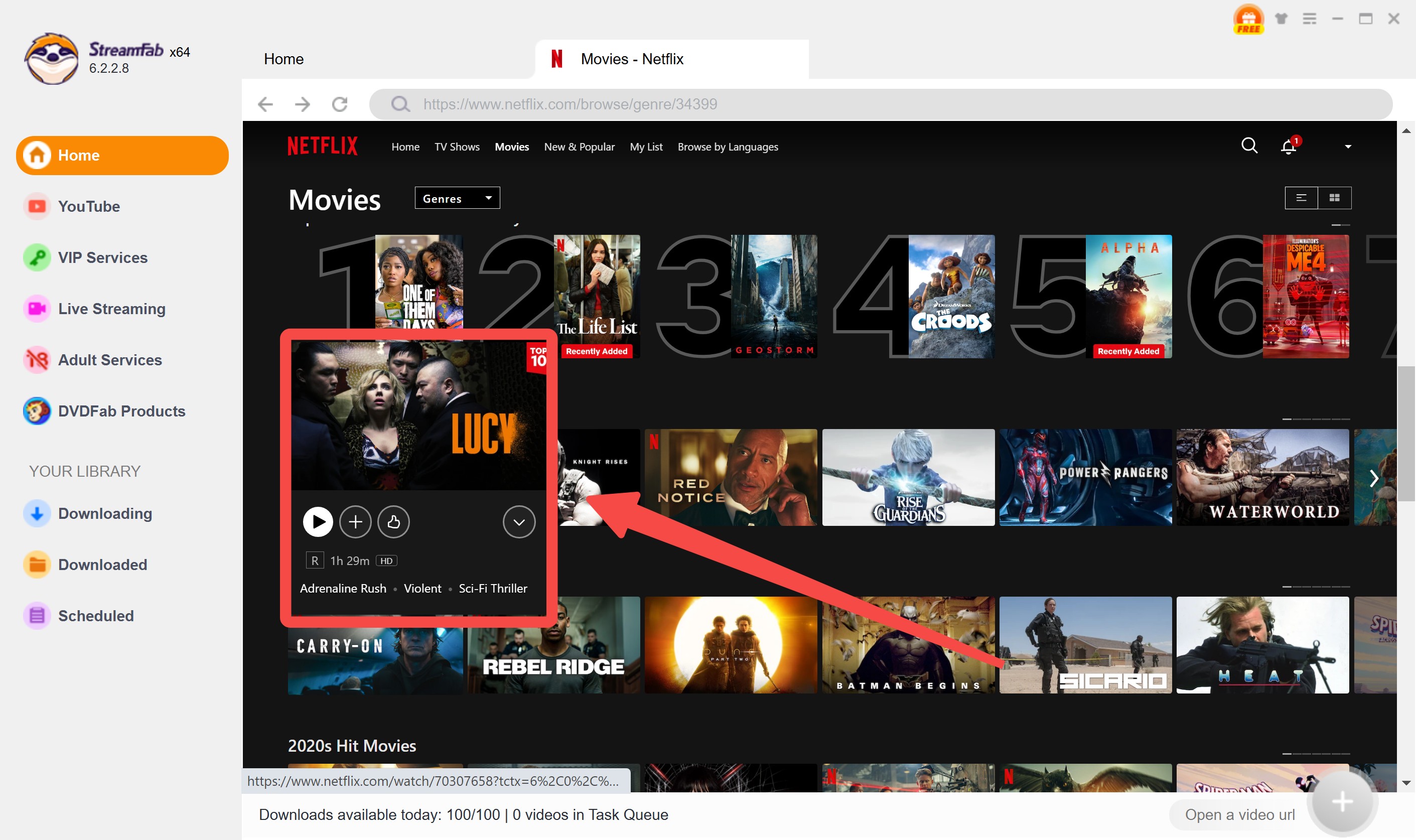Switch to list view layout
Image resolution: width=1416 pixels, height=840 pixels.
tap(1301, 198)
